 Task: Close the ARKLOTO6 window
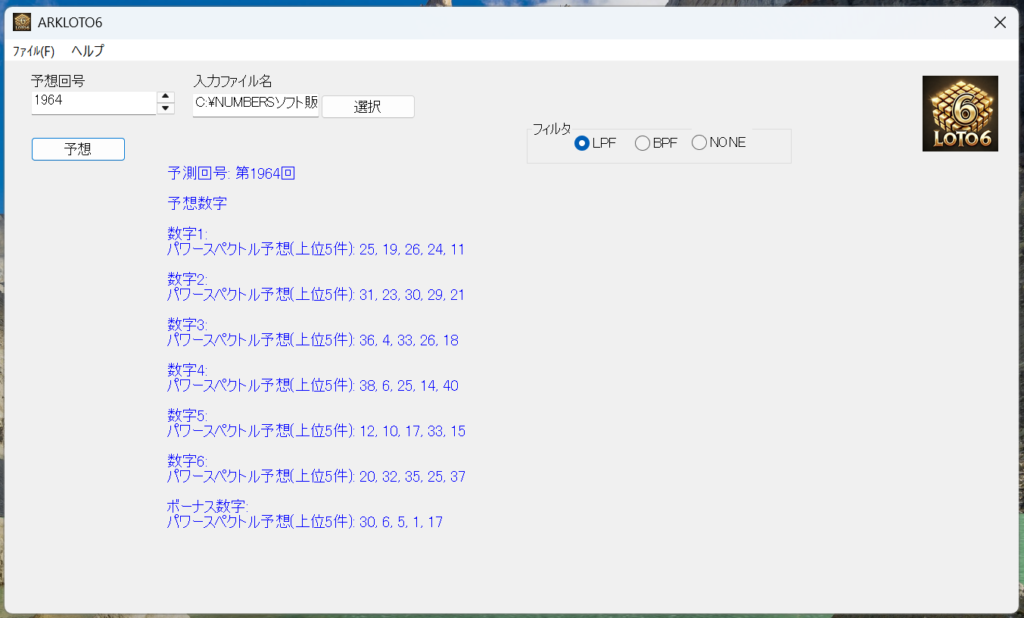[x=999, y=22]
